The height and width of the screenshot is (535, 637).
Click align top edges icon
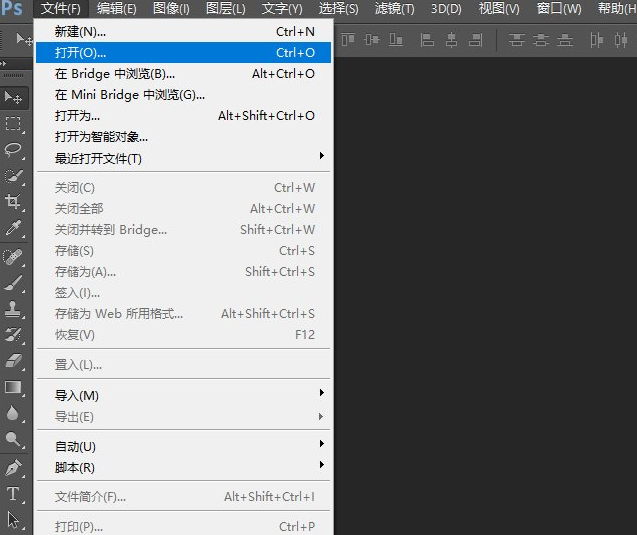[x=348, y=40]
